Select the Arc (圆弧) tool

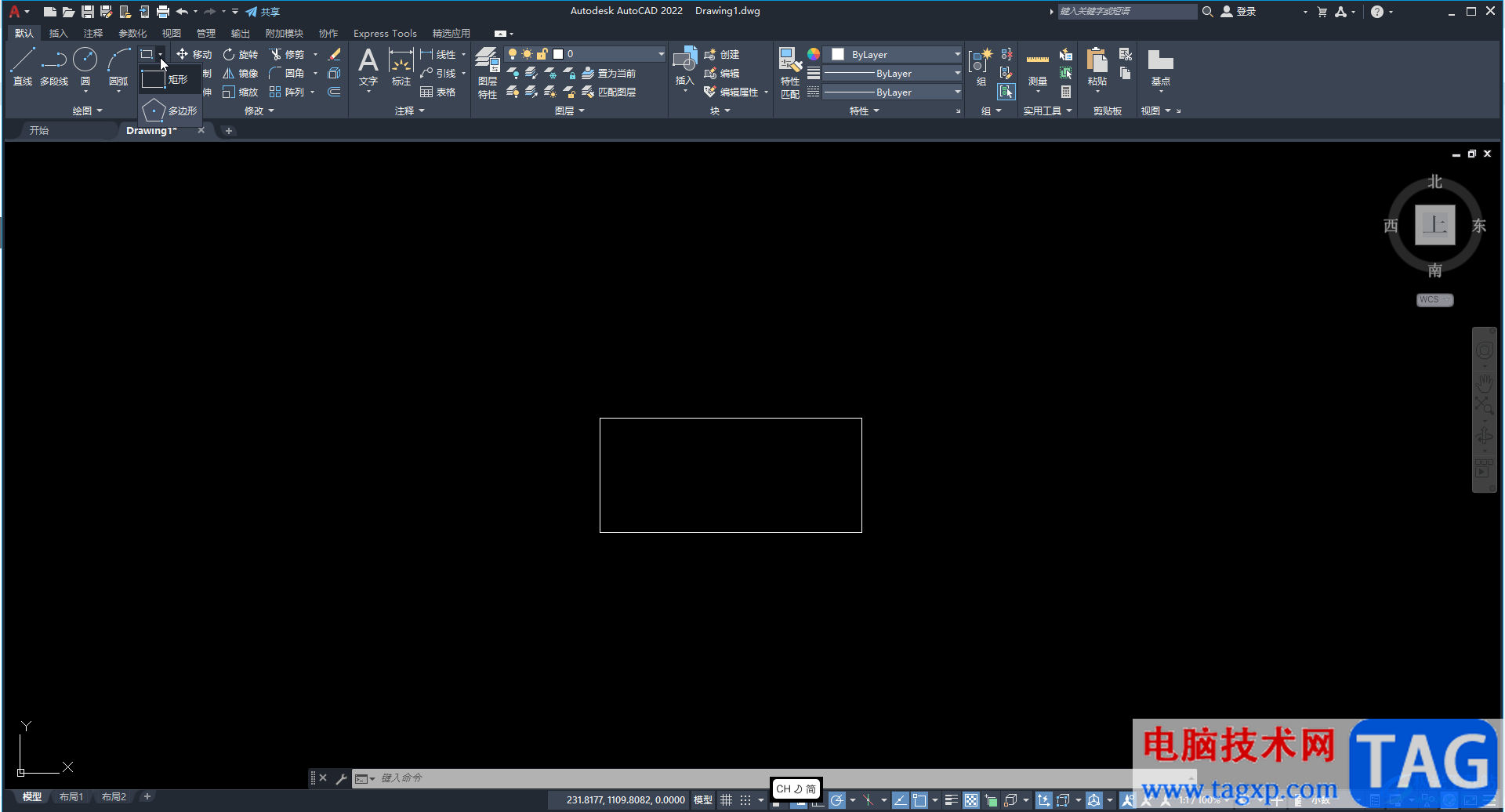pos(118,66)
